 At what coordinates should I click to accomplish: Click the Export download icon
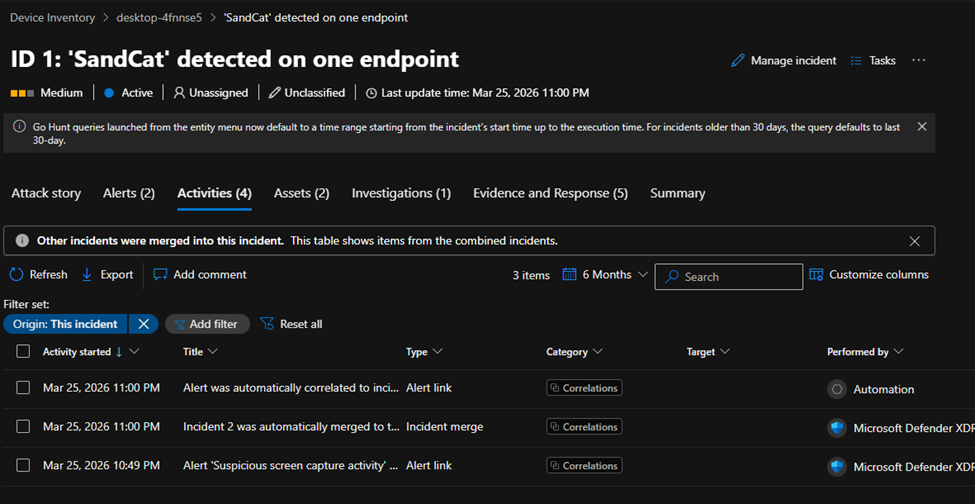point(87,274)
